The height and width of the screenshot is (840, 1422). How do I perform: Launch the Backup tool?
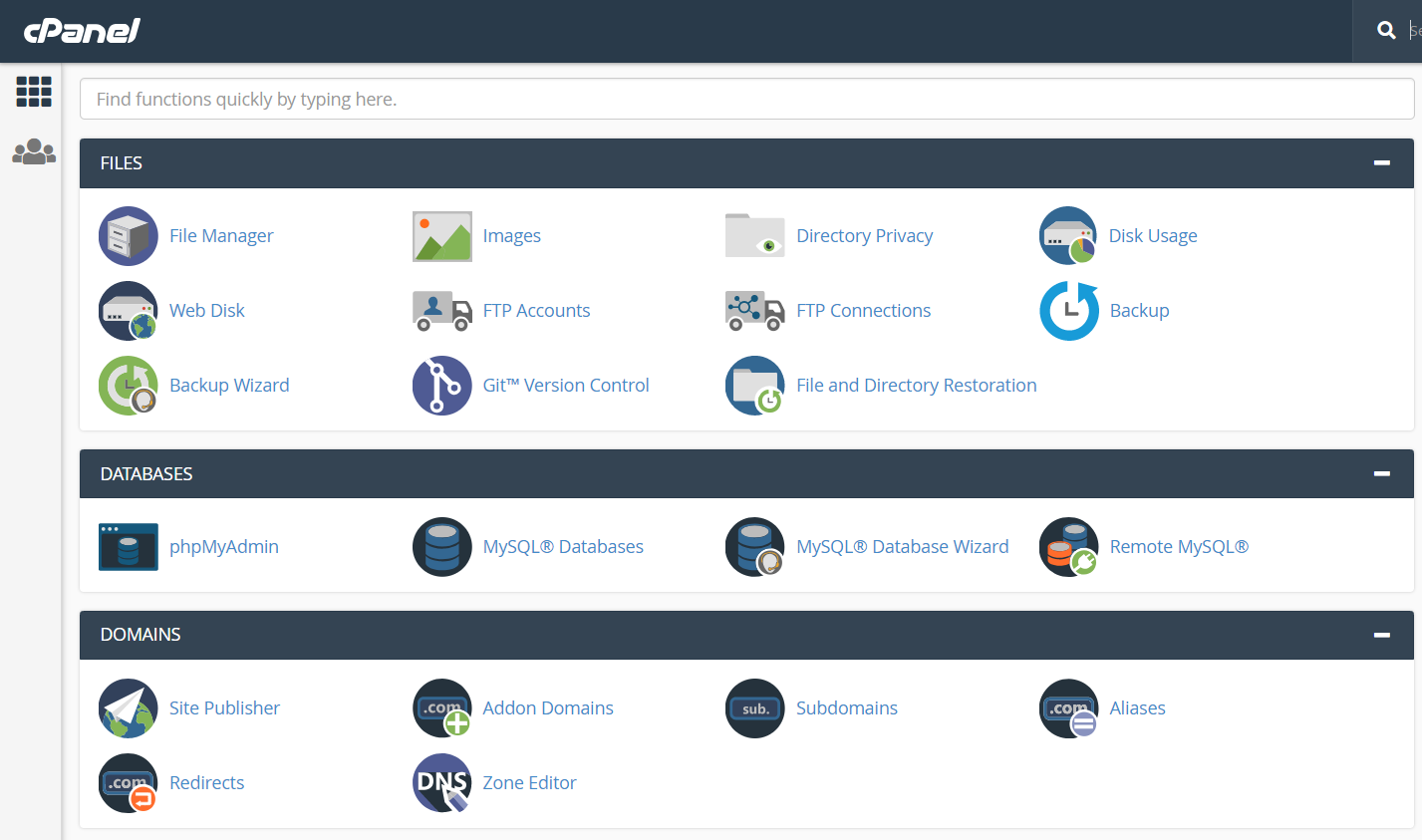(1139, 310)
